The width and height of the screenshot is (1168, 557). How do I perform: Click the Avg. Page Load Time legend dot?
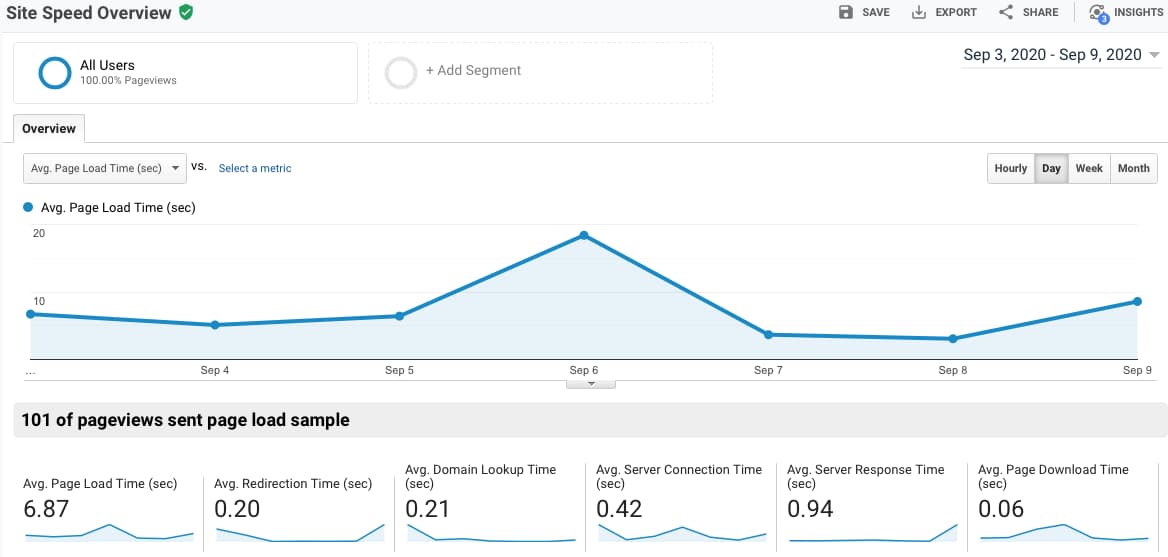[29, 208]
